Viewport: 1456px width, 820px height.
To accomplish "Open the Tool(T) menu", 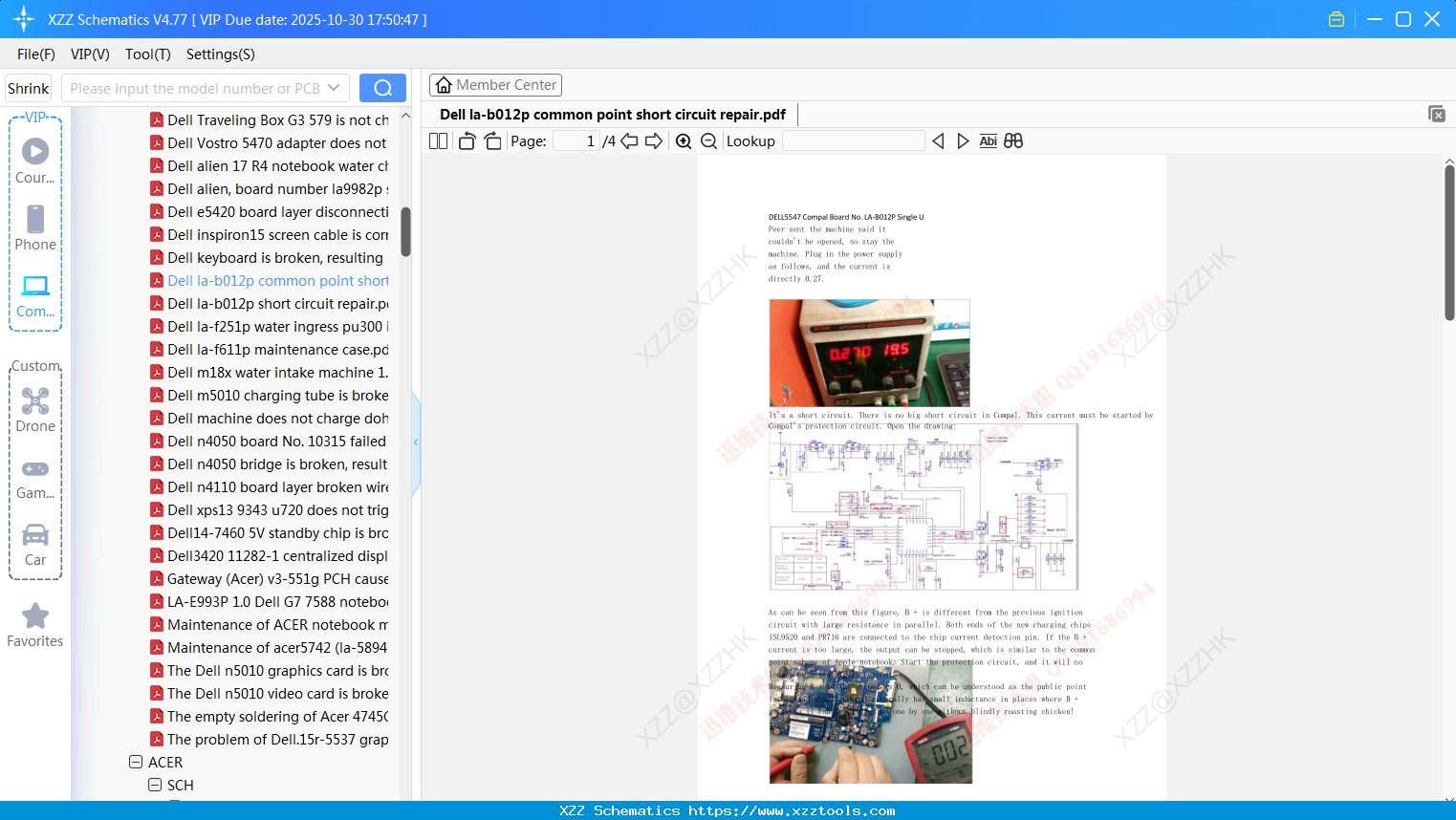I will coord(148,54).
